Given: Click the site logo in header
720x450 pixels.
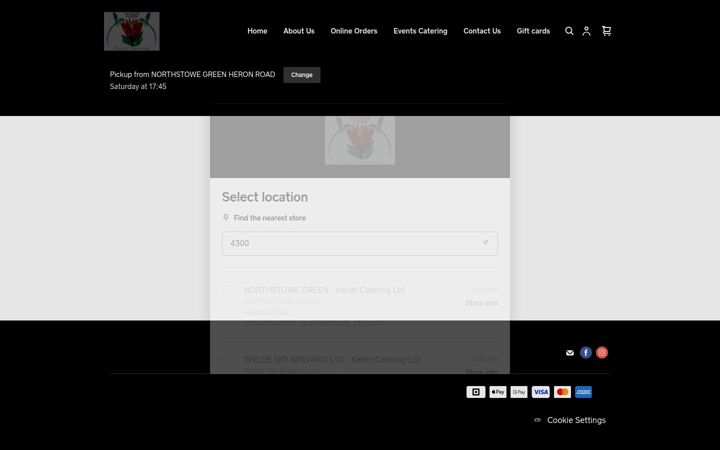Looking at the screenshot, I should 132,31.
